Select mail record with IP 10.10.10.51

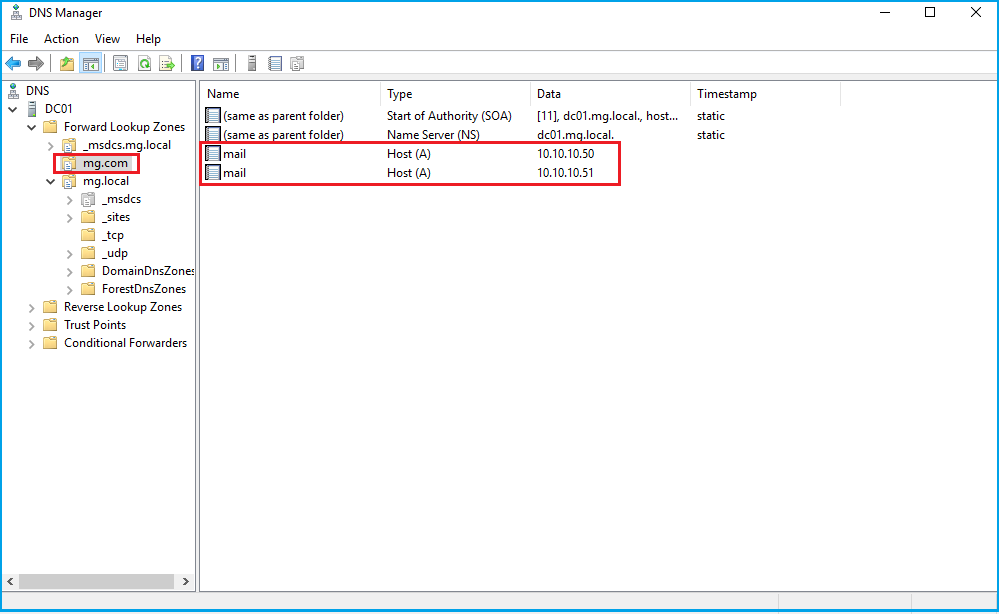[x=234, y=173]
